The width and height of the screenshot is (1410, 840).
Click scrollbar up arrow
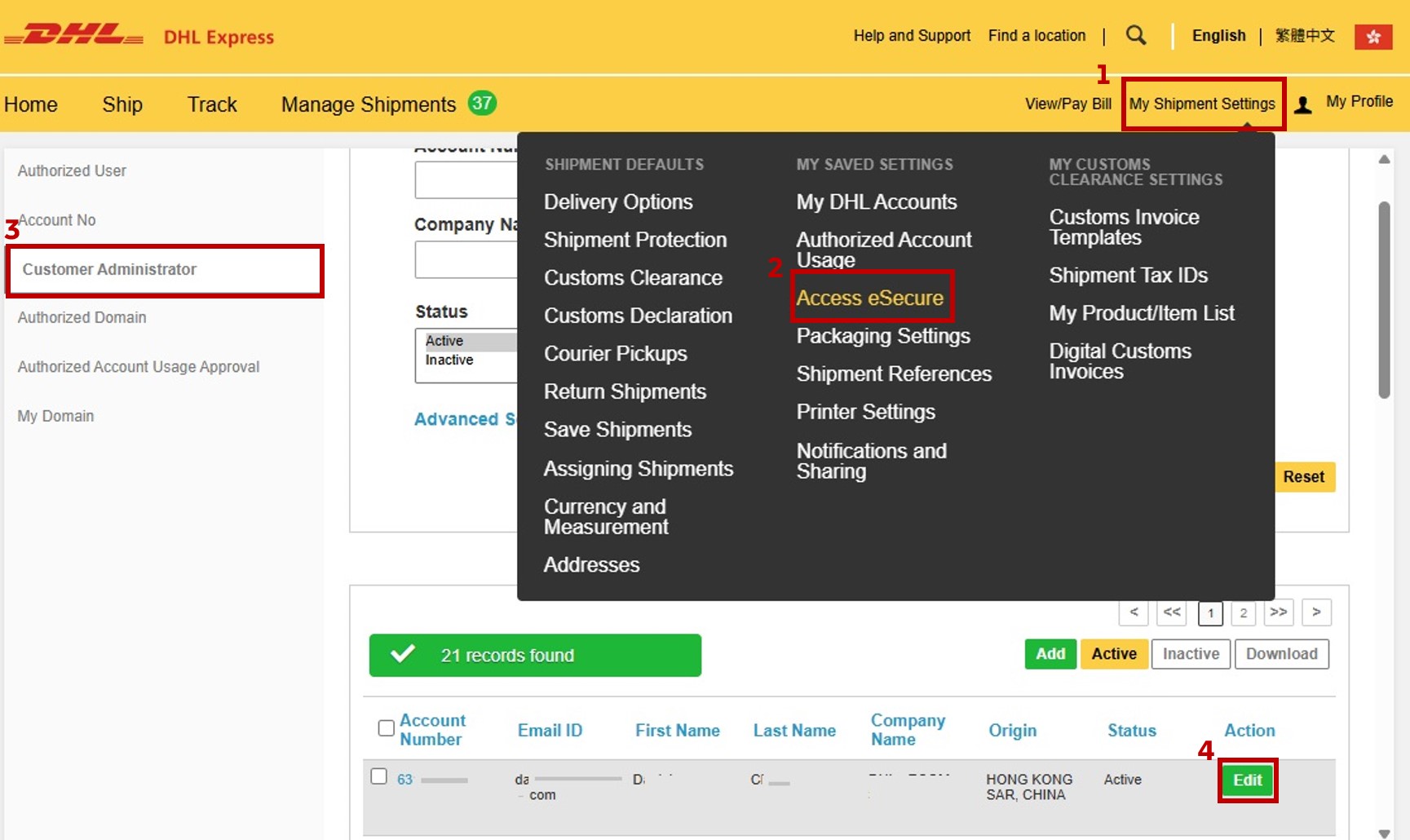[x=1384, y=159]
